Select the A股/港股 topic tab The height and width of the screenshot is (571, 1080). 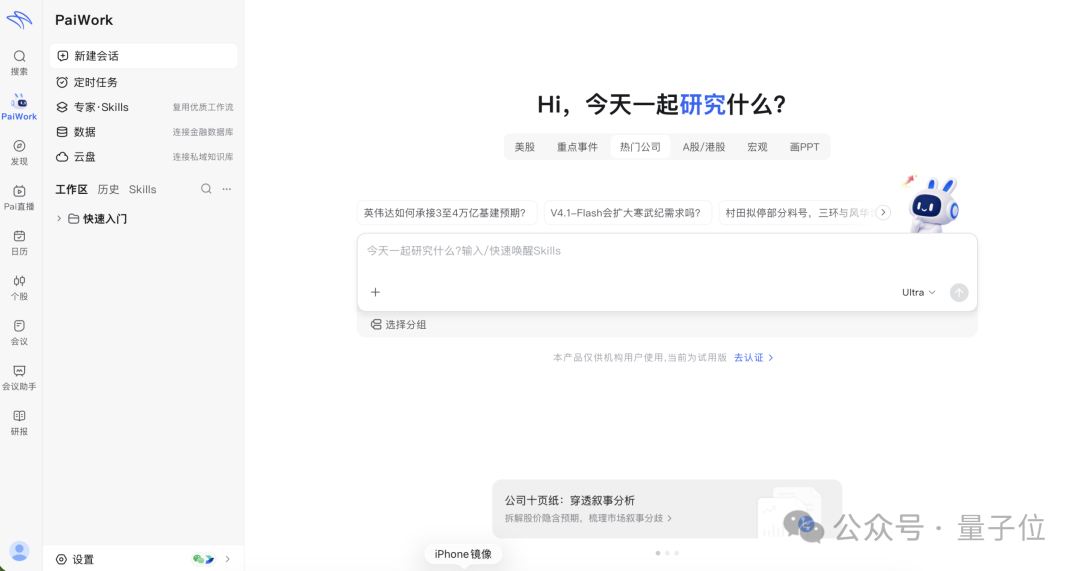tap(704, 147)
